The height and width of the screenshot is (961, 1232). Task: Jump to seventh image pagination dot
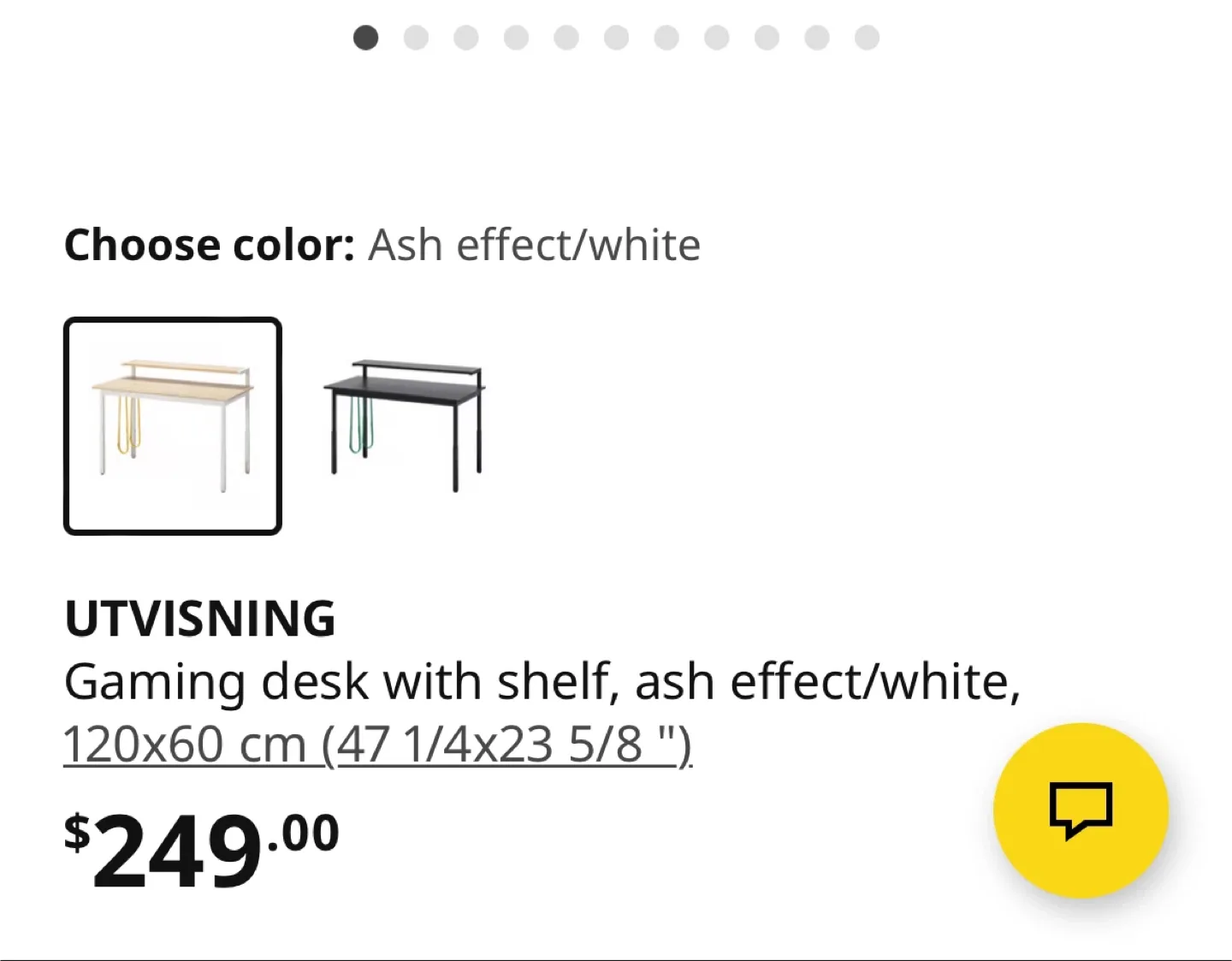point(666,38)
